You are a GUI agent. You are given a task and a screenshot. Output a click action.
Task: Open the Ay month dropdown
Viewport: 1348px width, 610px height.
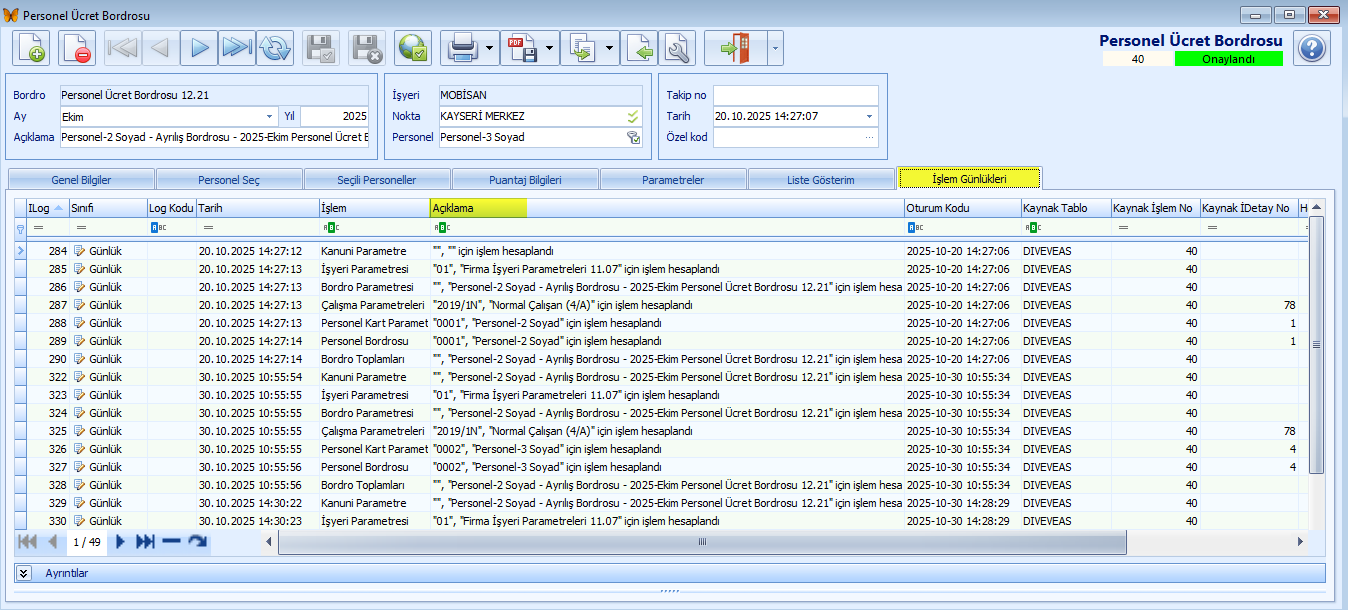click(270, 116)
